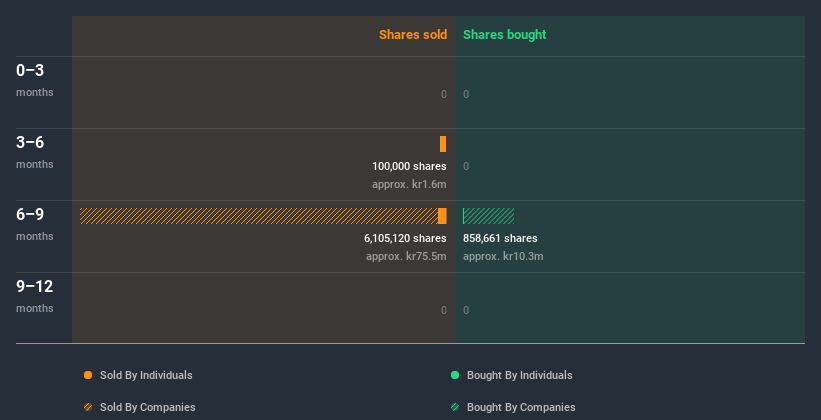Viewport: 821px width, 420px height.
Task: Click the approx. kr75.5m value
Action: click(406, 257)
